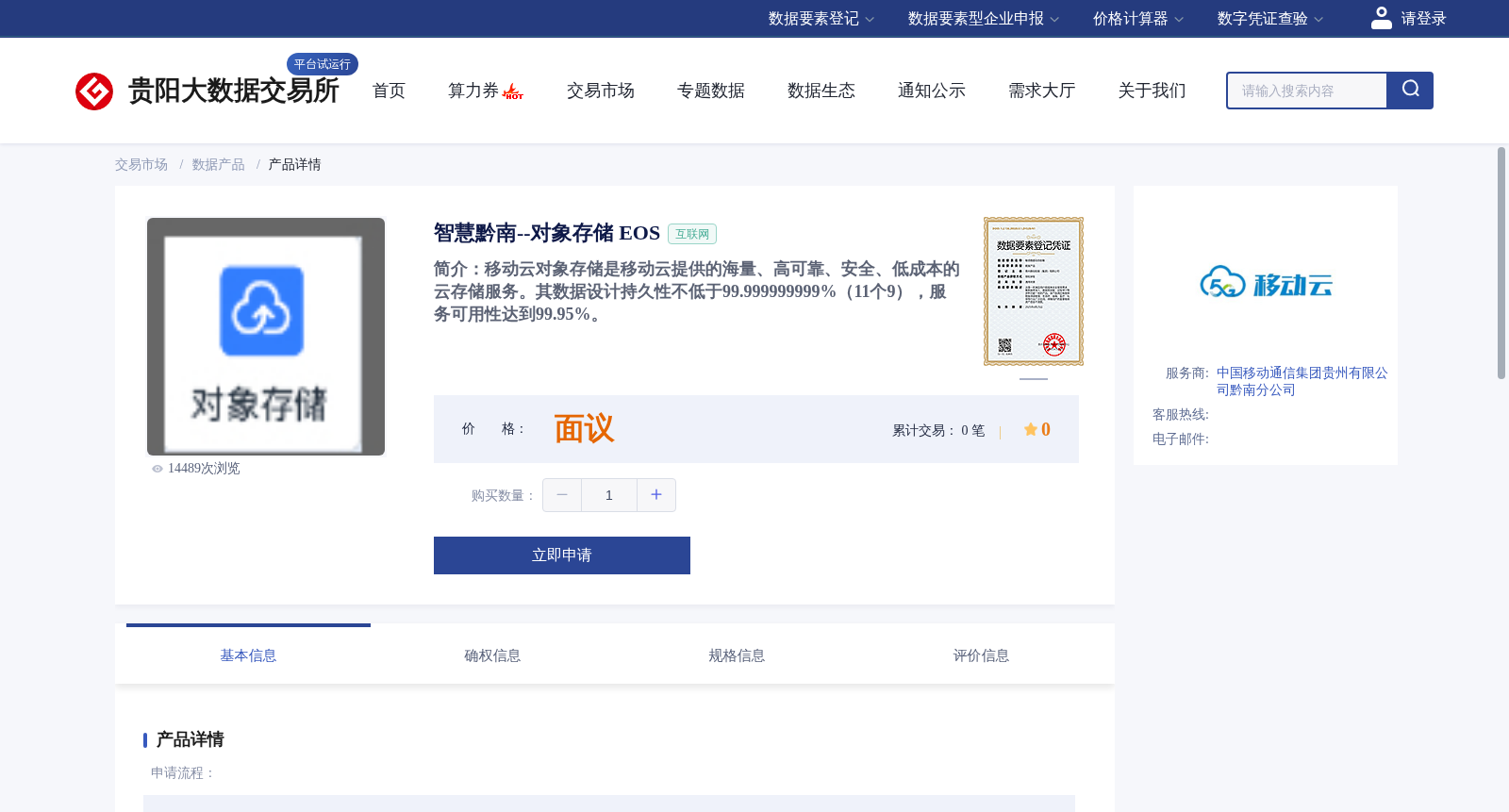1509x812 pixels.
Task: Open the 关于我们 menu item
Action: 1152,91
